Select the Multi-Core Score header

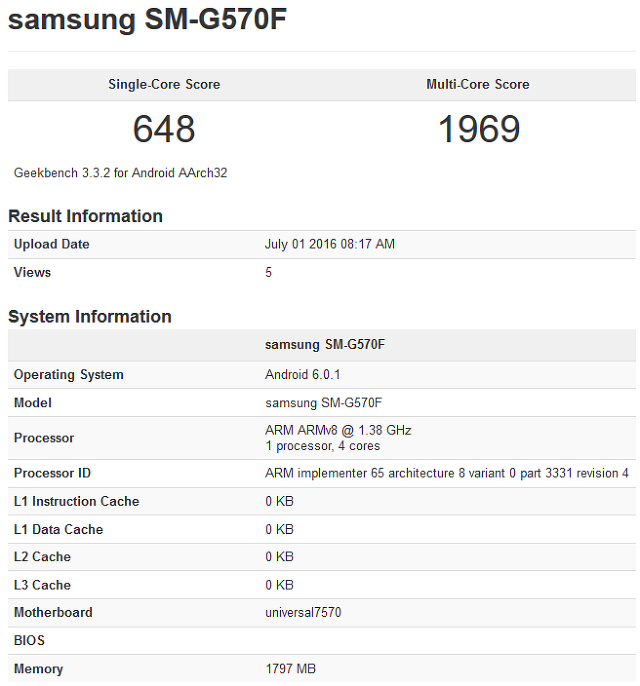pyautogui.click(x=478, y=84)
